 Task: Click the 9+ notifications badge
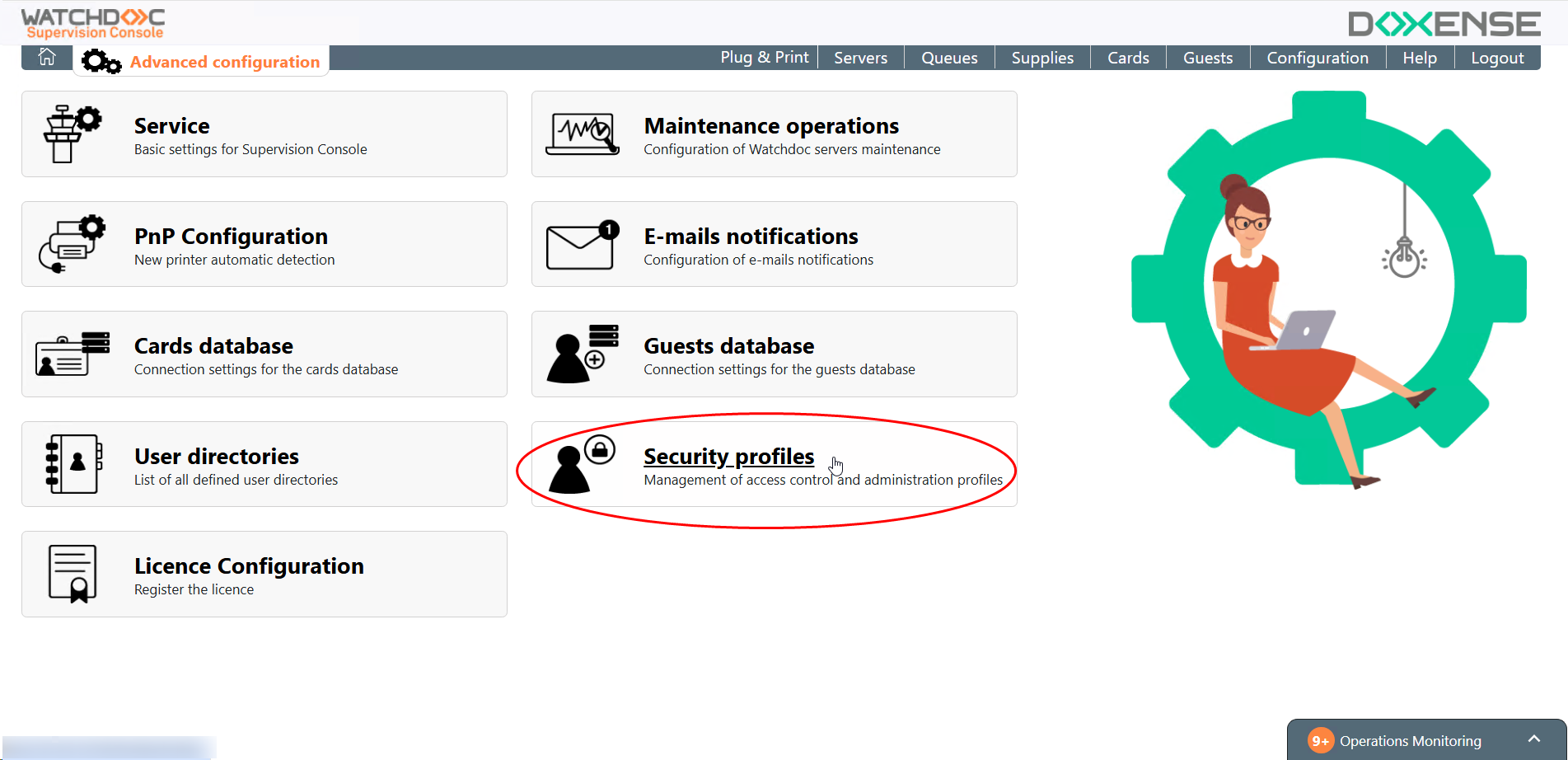click(x=1320, y=741)
